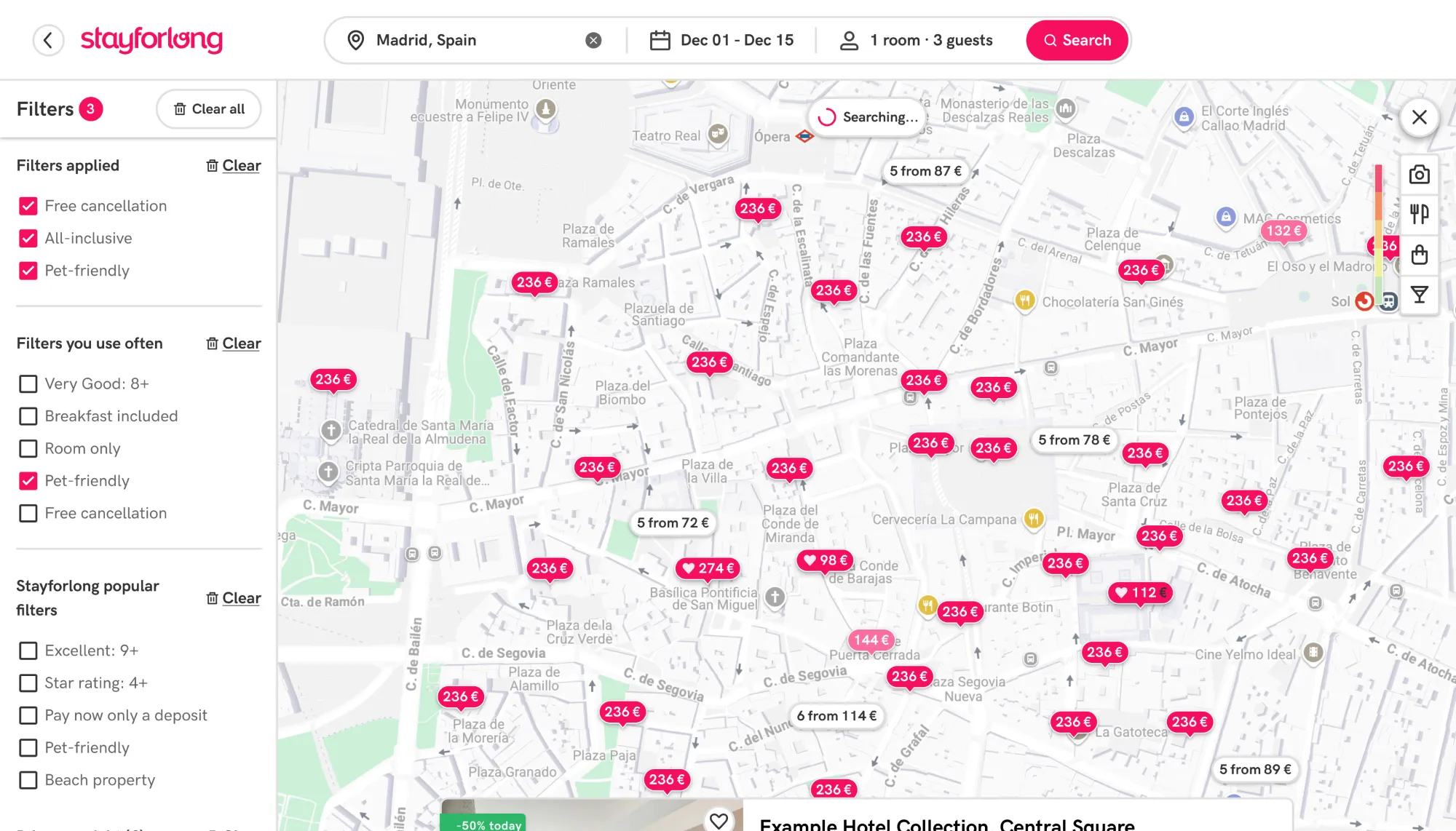Click the Madrid, Spain destination input
1456x831 pixels.
(466, 40)
